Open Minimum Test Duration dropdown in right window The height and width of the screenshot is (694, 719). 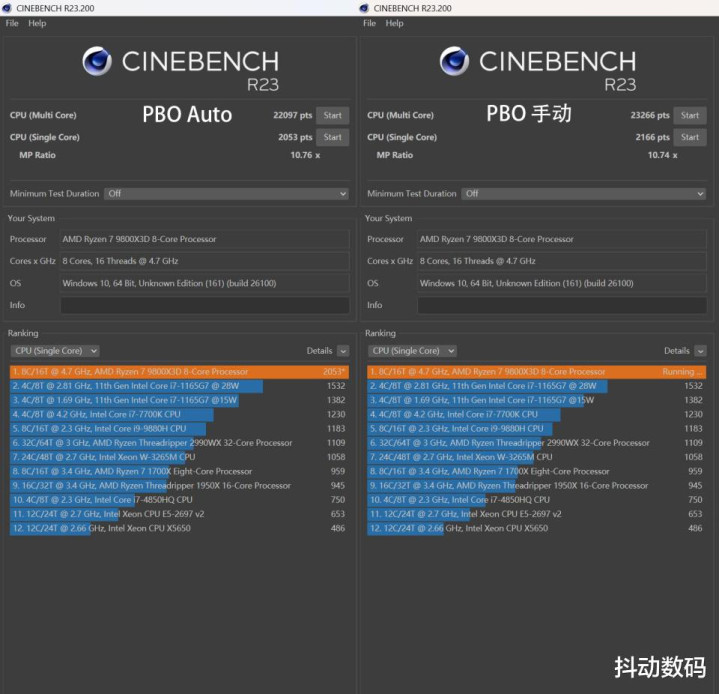[583, 194]
